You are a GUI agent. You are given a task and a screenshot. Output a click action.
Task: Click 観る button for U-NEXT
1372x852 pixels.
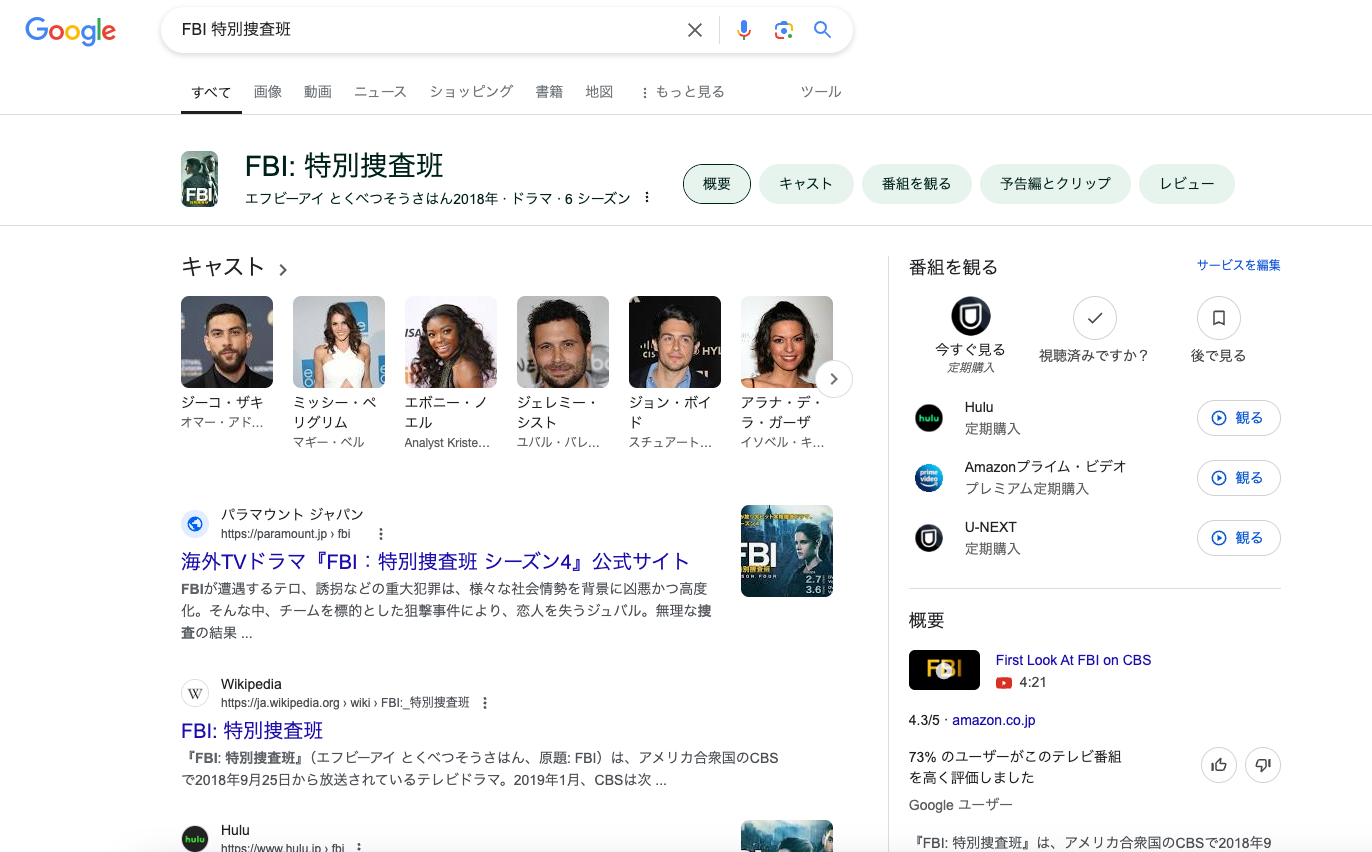[1239, 538]
